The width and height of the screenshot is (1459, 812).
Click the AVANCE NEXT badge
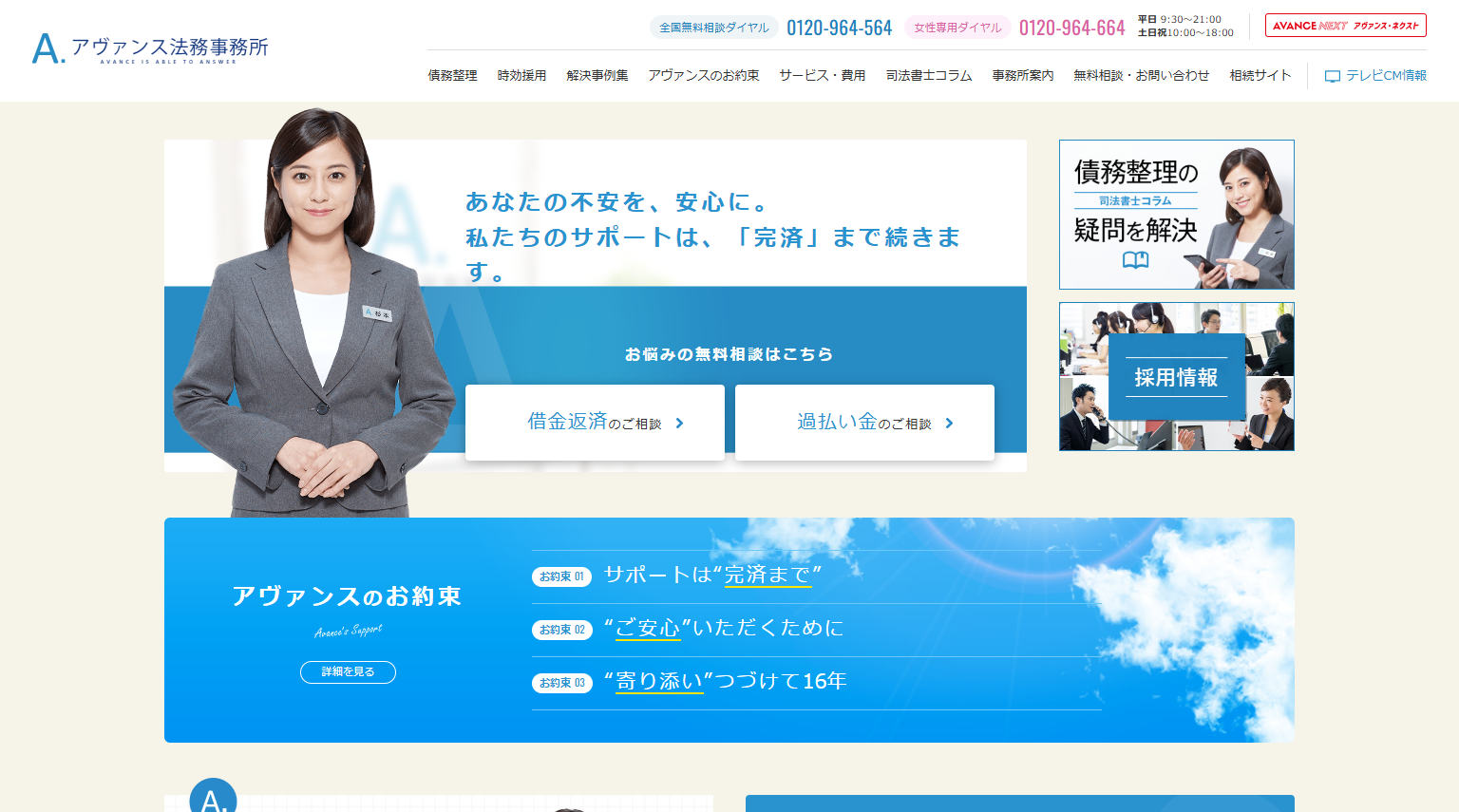[x=1345, y=26]
